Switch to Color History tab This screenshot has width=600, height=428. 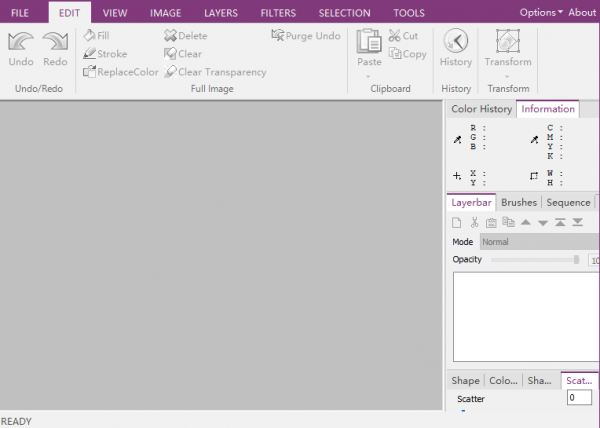pos(481,109)
